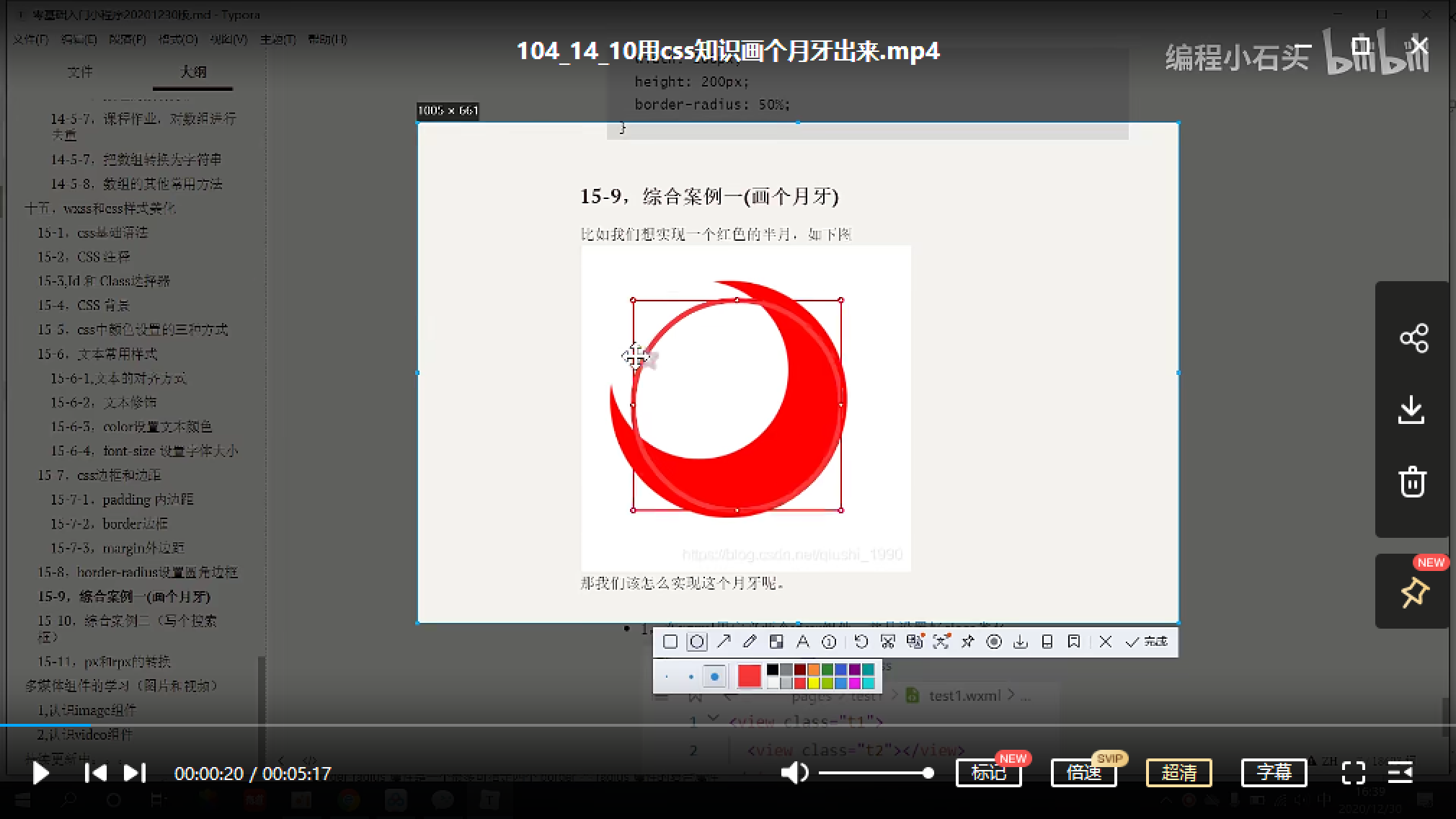Open the 文件(F) menu in Typora
Screen dimensions: 1456x819
click(x=30, y=39)
